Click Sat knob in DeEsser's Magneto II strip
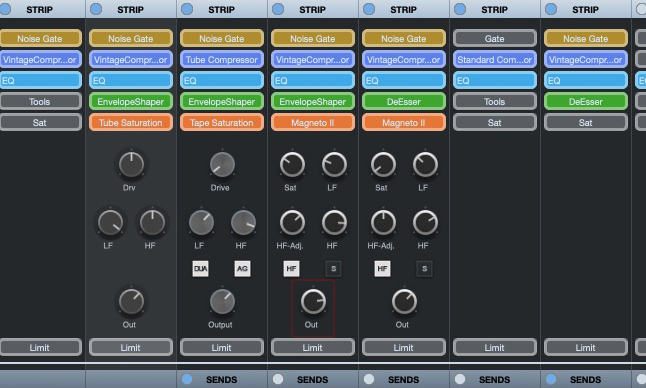This screenshot has width=646, height=388. 384,165
